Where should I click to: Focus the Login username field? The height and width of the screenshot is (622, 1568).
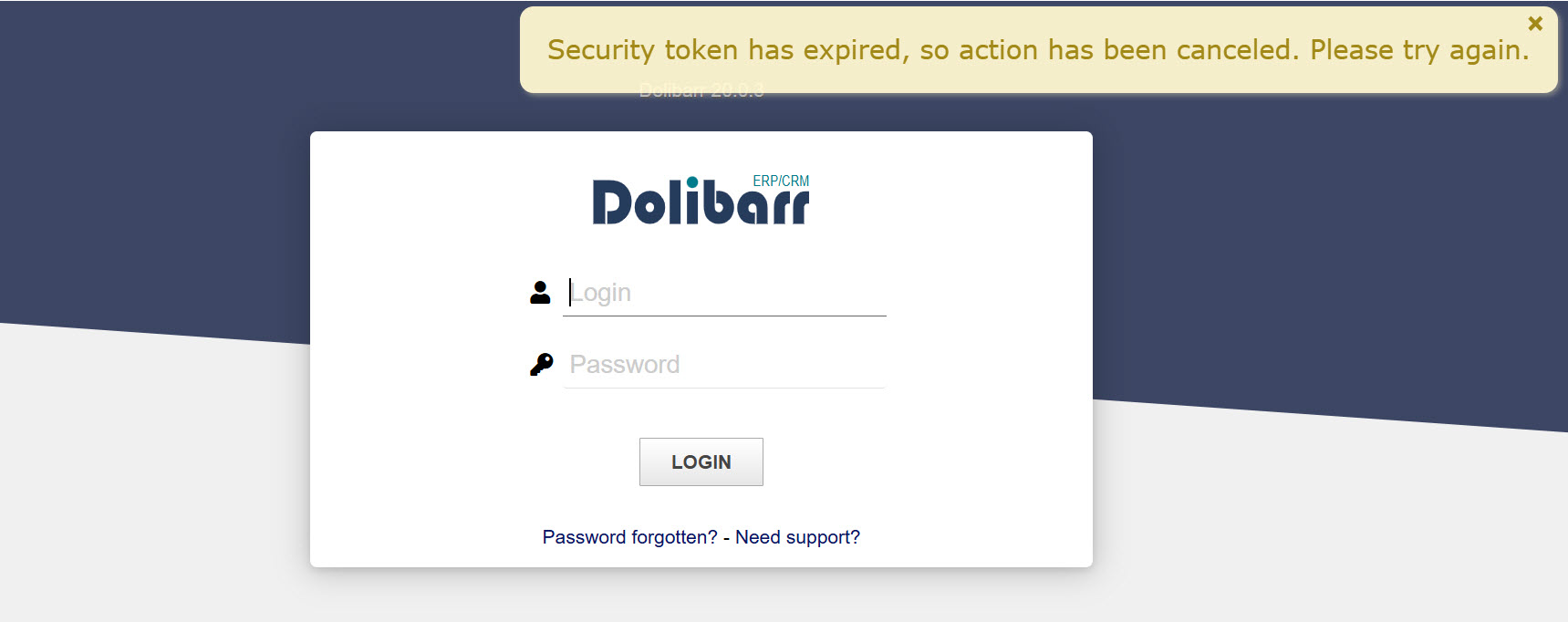tap(724, 293)
